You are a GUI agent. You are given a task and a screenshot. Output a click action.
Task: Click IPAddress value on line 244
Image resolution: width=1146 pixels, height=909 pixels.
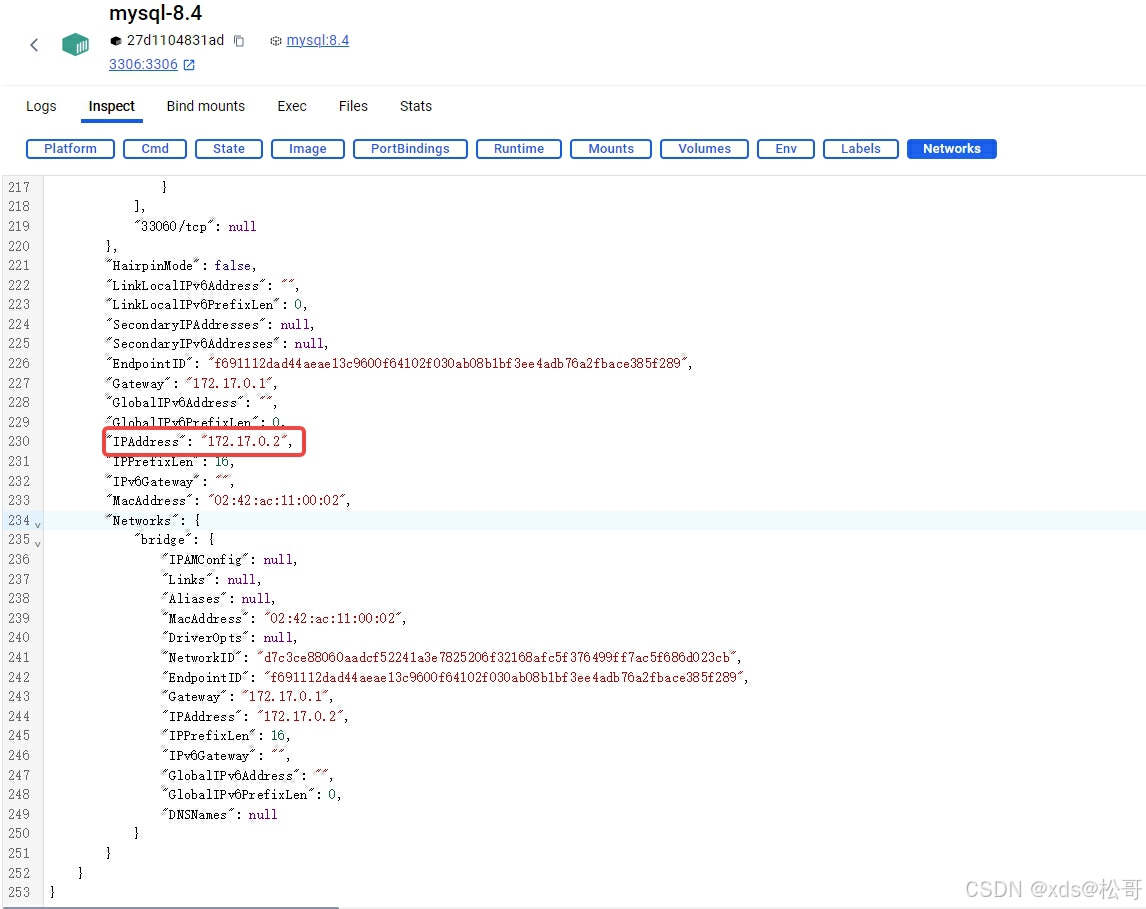click(x=300, y=716)
